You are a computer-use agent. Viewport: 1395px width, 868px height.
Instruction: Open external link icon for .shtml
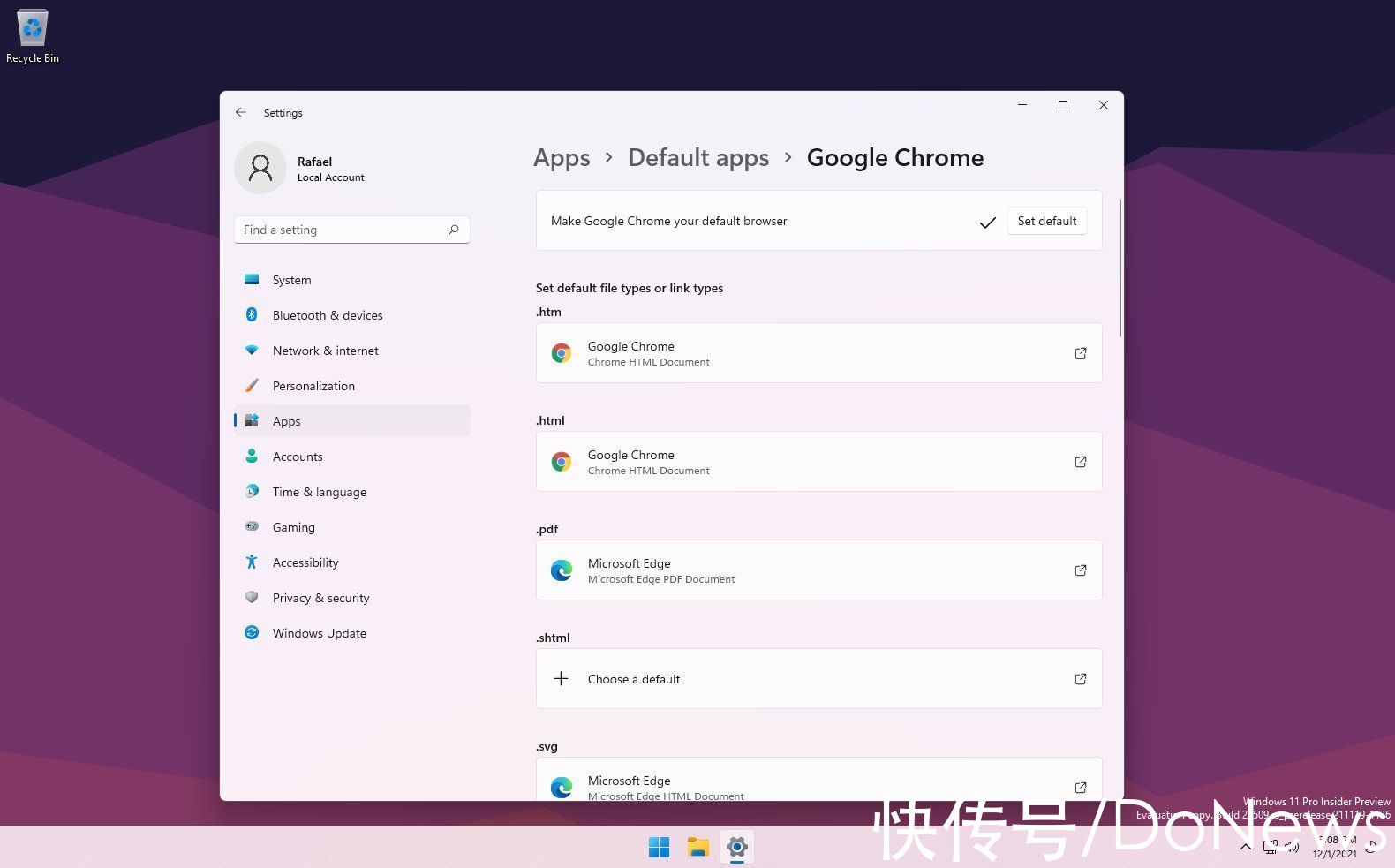point(1080,679)
